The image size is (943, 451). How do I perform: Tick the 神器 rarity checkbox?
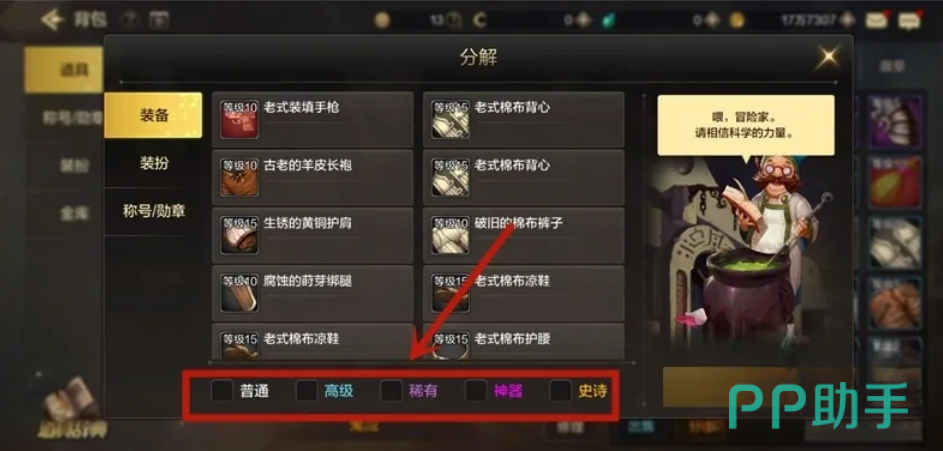(476, 391)
